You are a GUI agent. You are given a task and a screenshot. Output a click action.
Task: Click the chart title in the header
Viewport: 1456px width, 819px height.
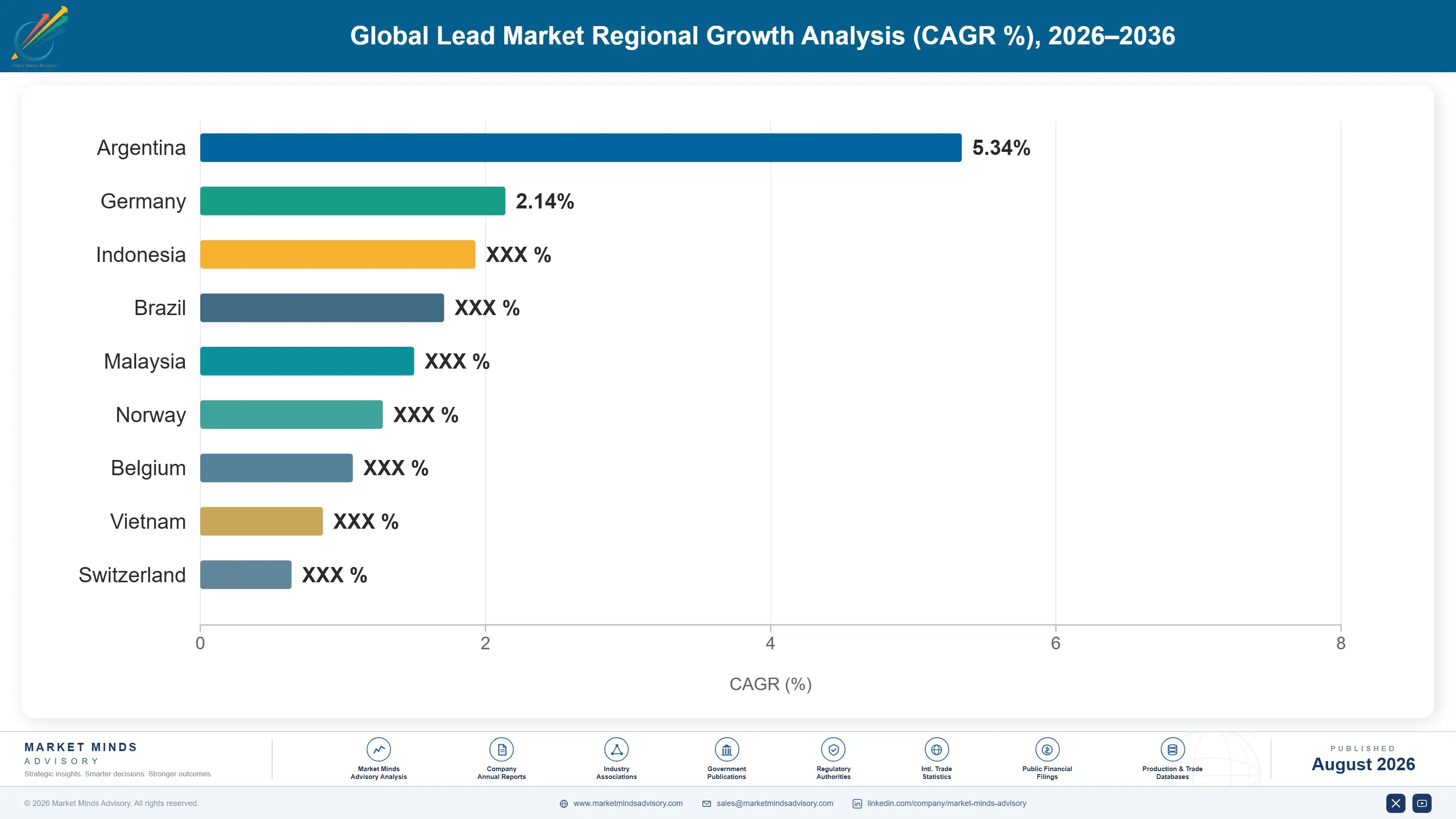[762, 36]
